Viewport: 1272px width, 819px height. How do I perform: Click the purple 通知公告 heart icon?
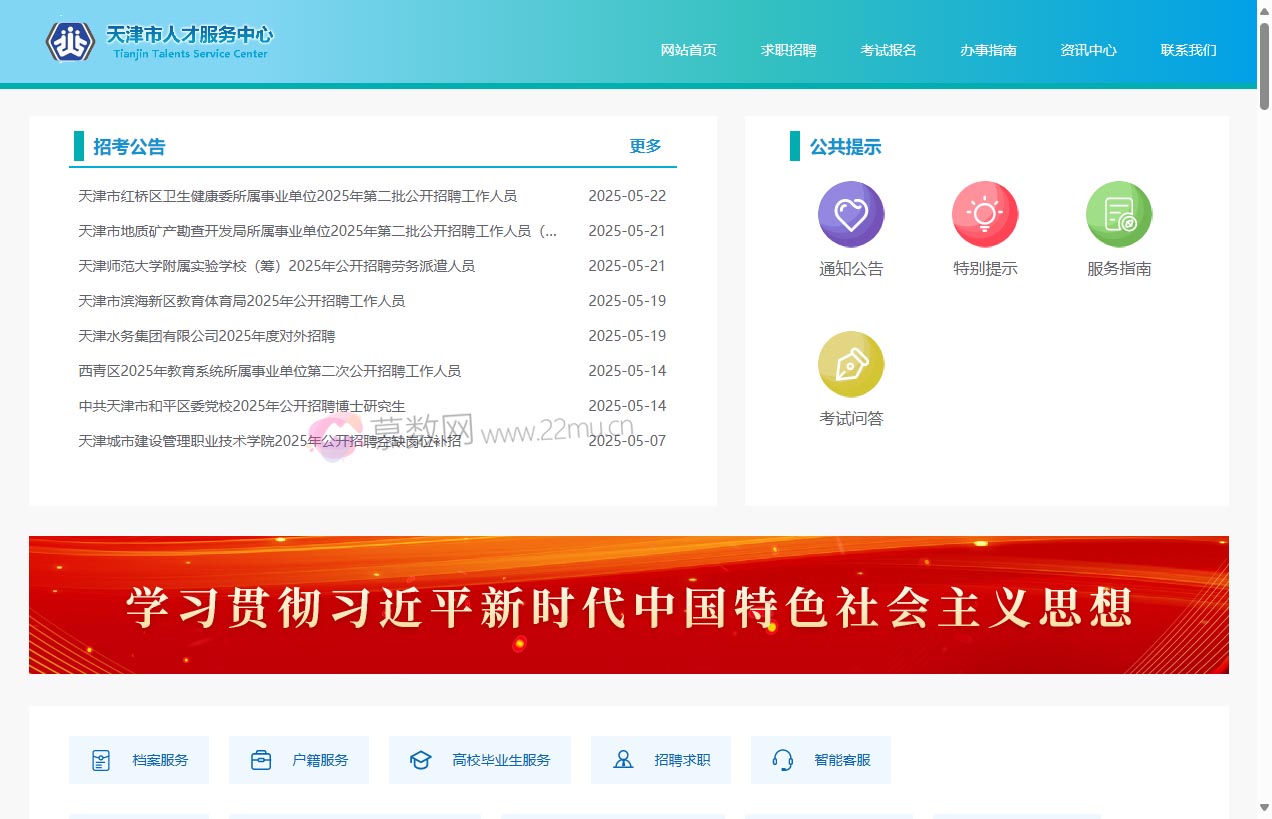(x=850, y=214)
